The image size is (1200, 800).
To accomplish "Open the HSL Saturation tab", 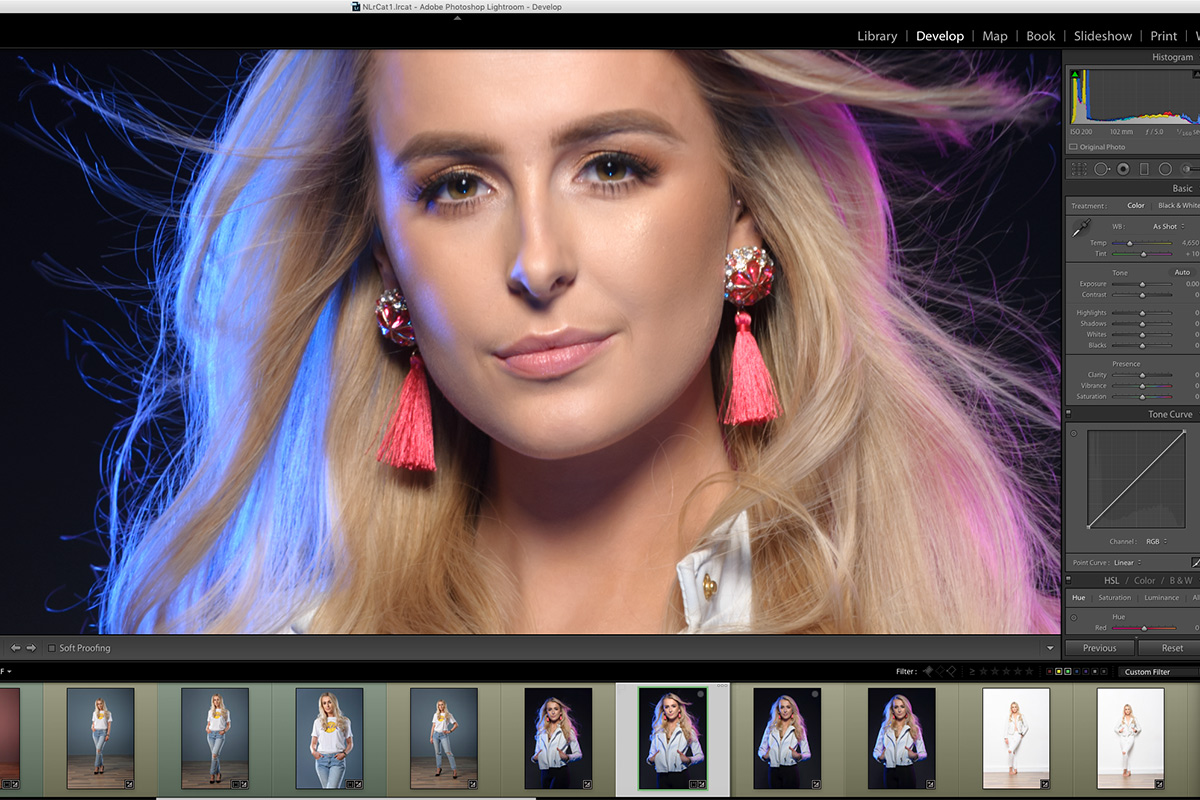I will [x=1115, y=598].
